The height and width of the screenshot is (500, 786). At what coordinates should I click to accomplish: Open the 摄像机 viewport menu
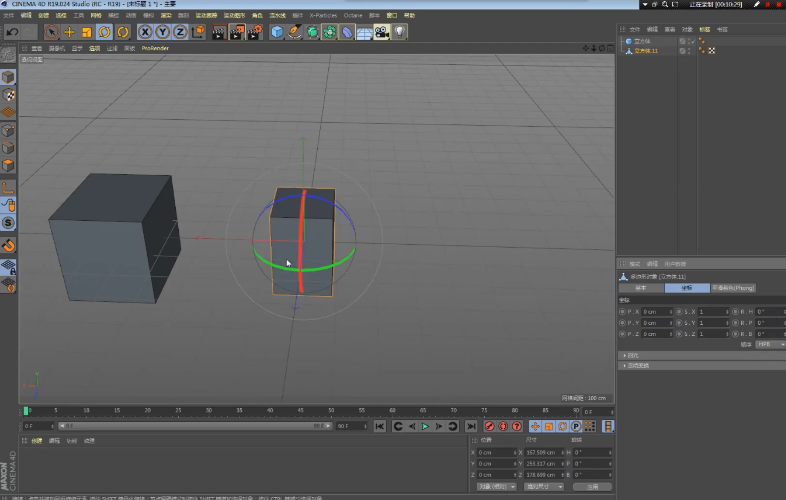click(x=57, y=48)
